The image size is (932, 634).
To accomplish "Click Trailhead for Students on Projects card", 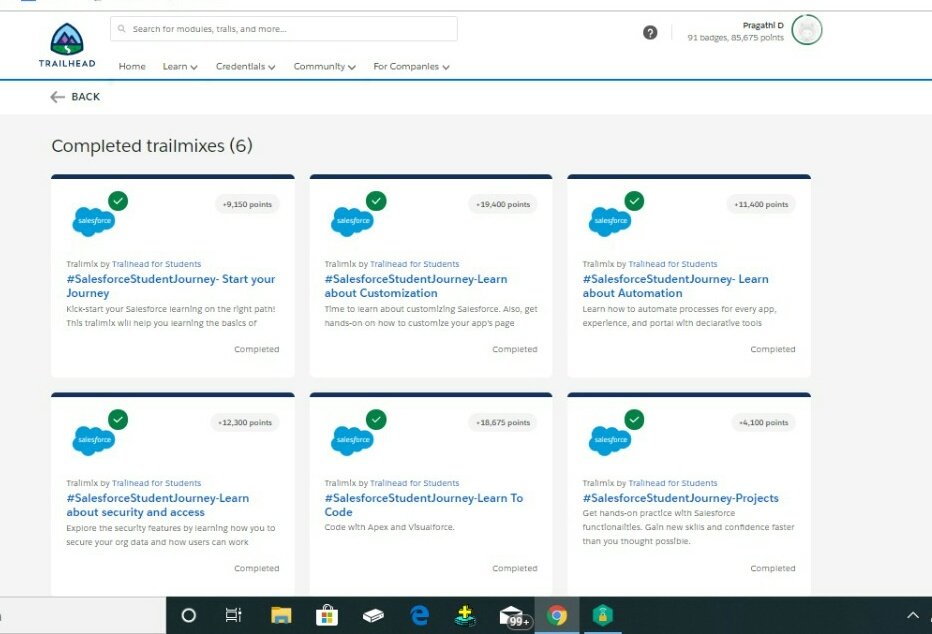I will tap(673, 483).
